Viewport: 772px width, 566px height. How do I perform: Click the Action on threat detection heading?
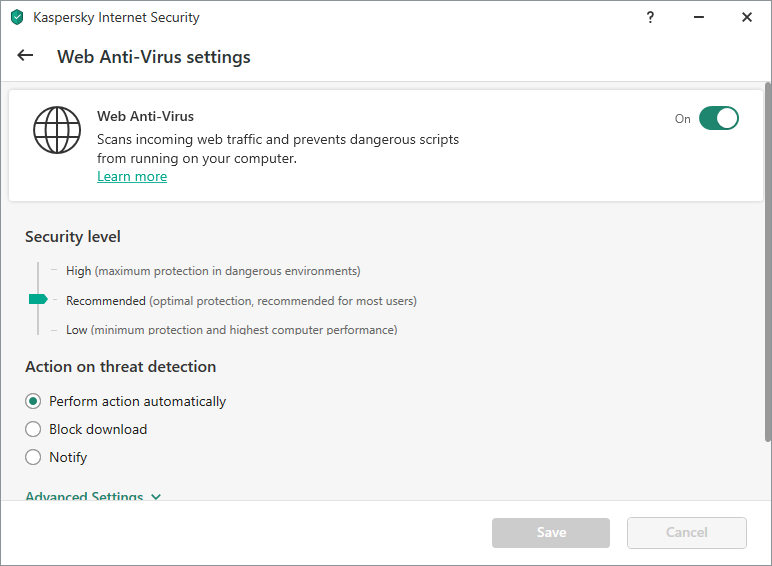120,366
